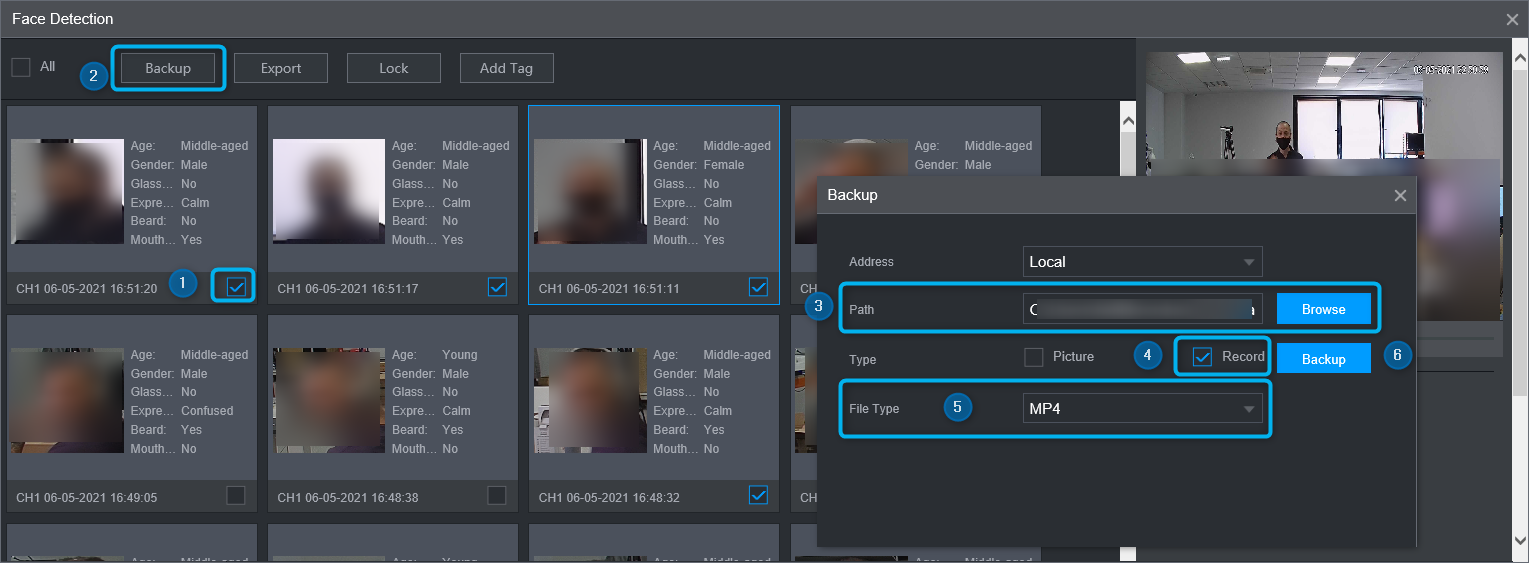The image size is (1529, 563).
Task: Open the File Type dropdown showing MP4
Action: [1143, 409]
